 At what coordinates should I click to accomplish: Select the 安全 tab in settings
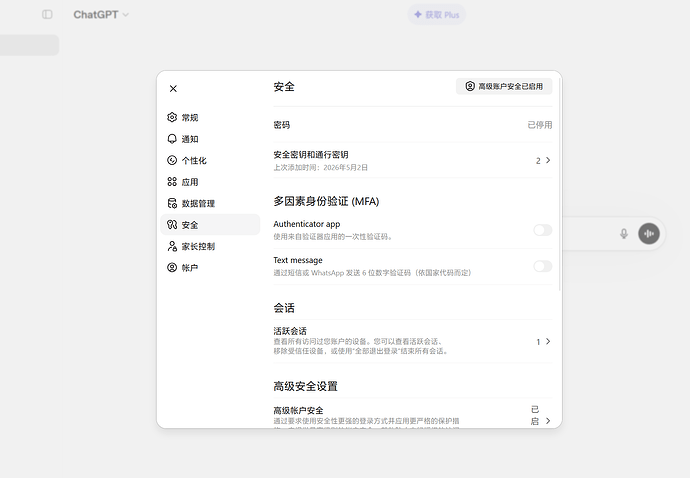pos(210,224)
